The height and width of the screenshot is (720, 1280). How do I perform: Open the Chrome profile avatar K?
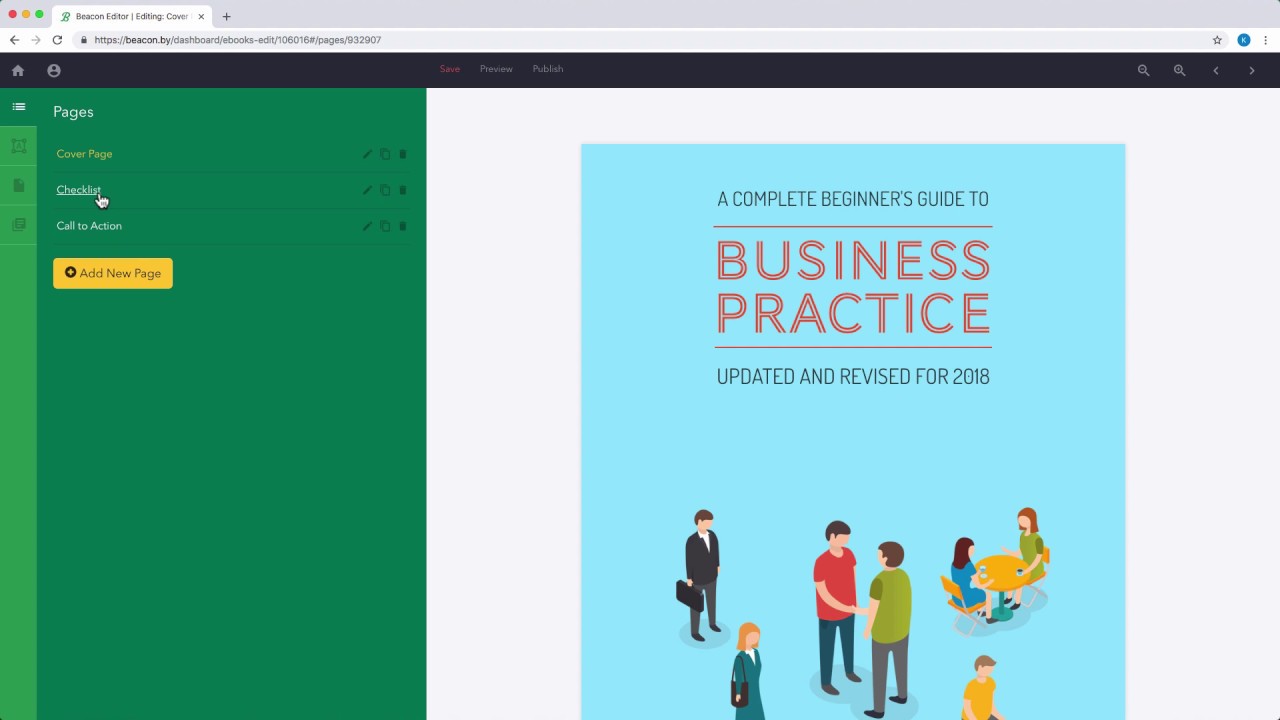(1244, 40)
